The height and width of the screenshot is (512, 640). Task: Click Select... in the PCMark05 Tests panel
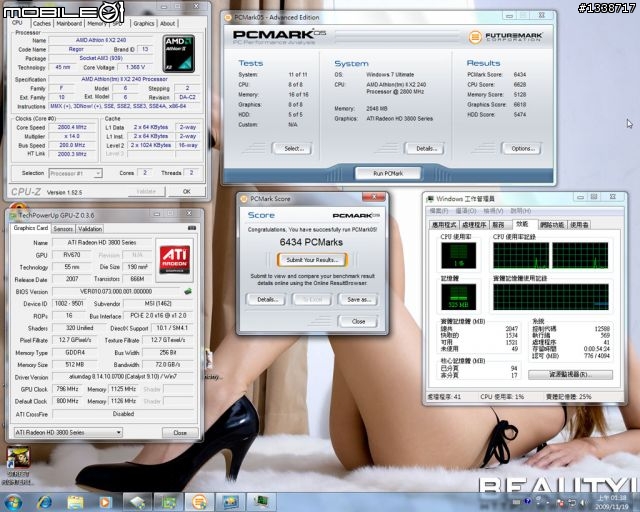pos(293,149)
